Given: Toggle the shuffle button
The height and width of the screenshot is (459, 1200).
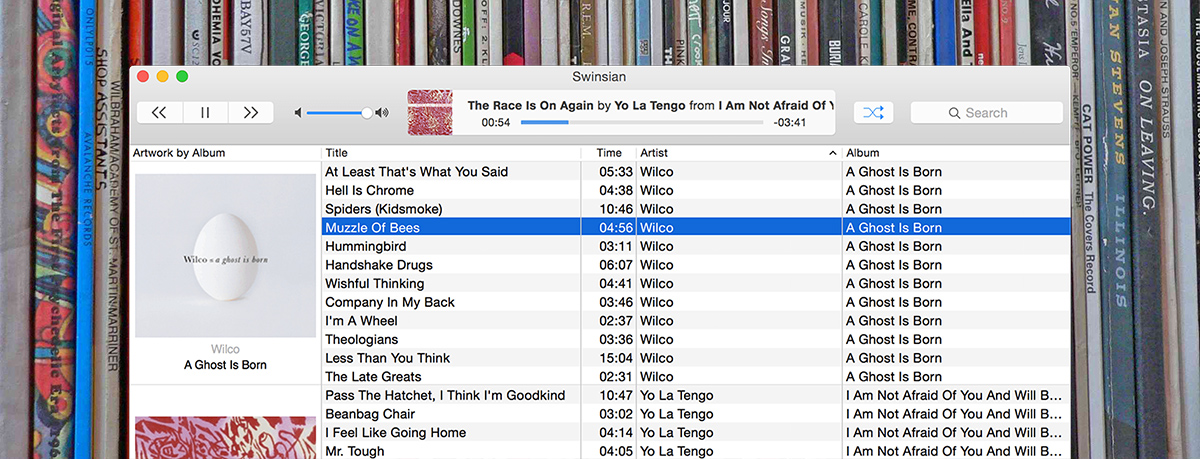Looking at the screenshot, I should [874, 113].
